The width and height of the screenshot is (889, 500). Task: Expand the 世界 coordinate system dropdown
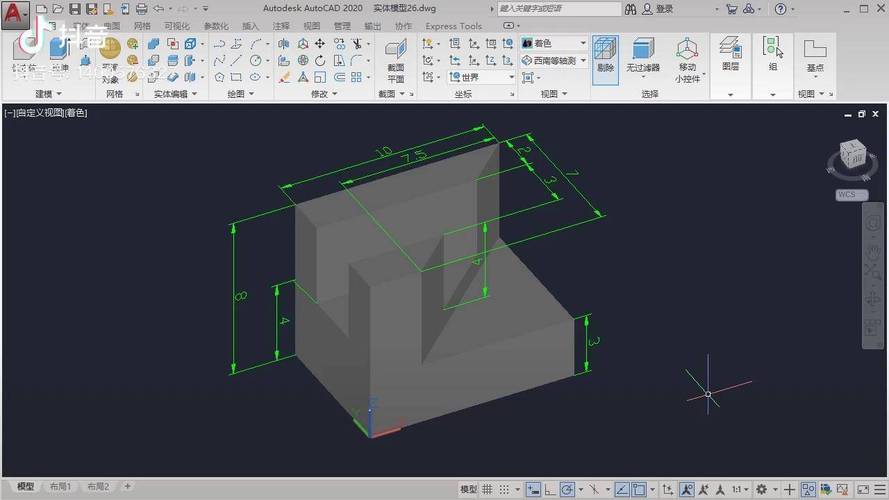pyautogui.click(x=481, y=77)
